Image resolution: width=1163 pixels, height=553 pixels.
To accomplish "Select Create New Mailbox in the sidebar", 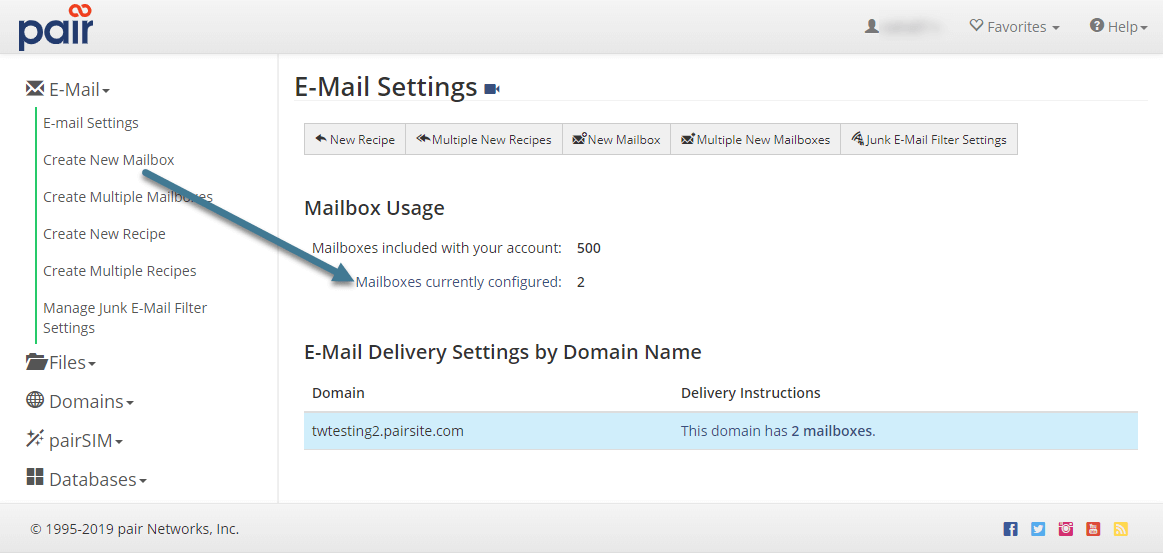I will tap(109, 160).
